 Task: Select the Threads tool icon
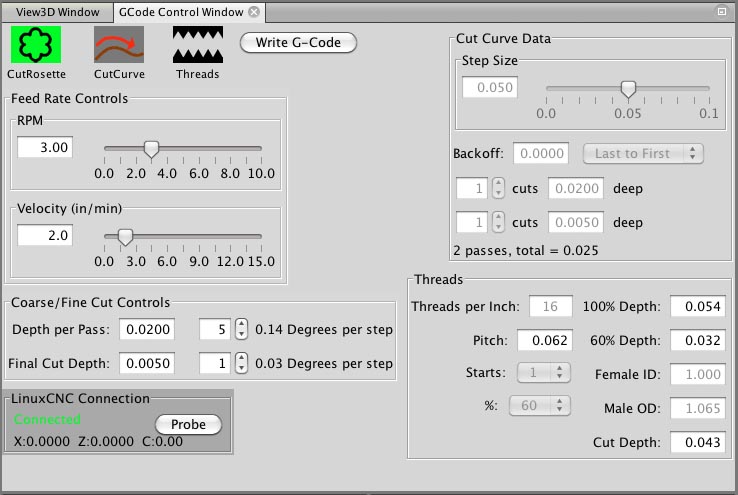(197, 44)
